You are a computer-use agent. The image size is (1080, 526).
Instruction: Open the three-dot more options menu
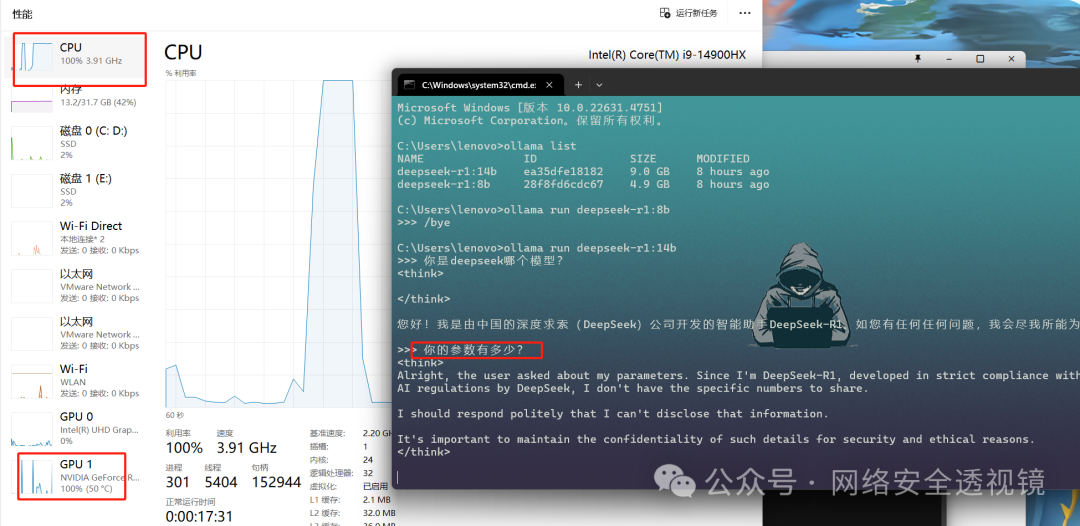pos(745,13)
